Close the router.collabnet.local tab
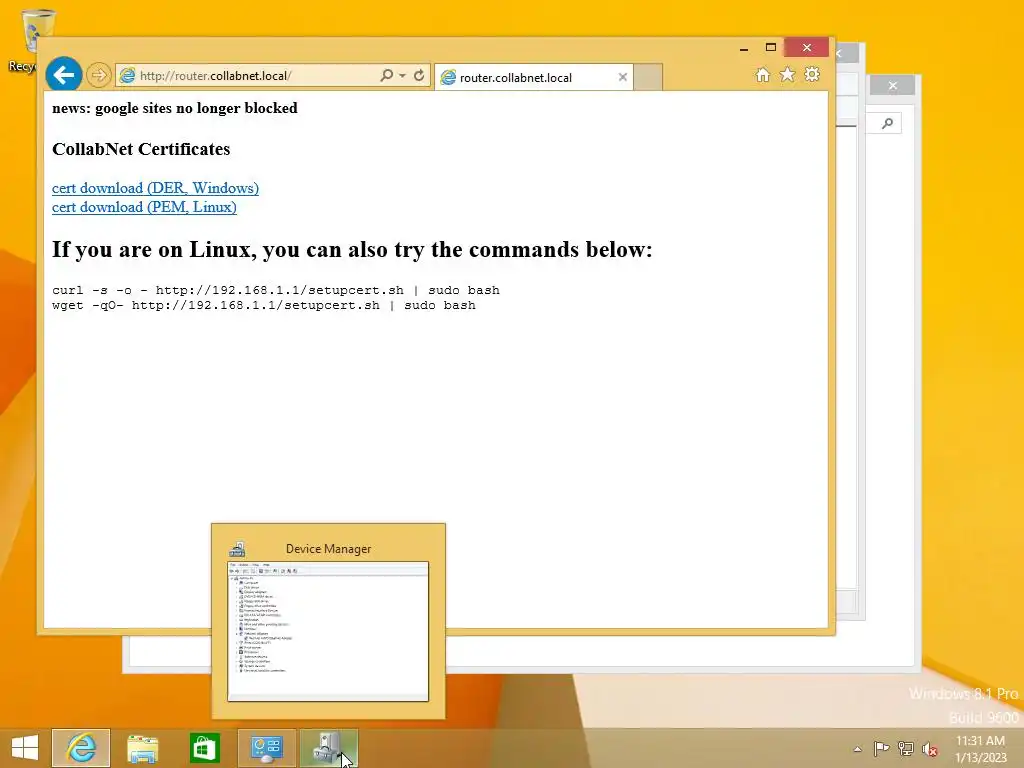 (622, 77)
